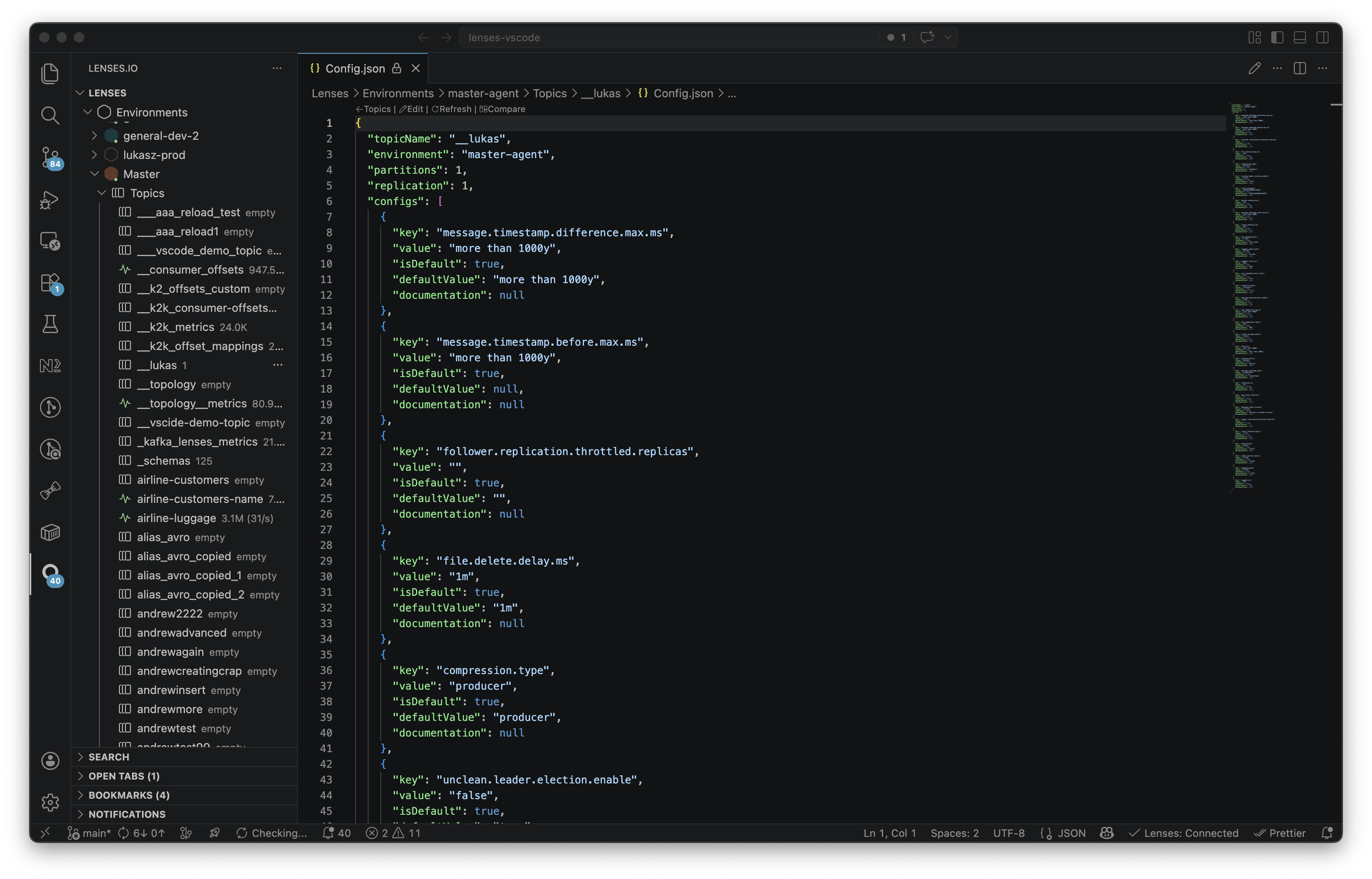The image size is (1372, 879).
Task: Toggle the primary side bar layout button
Action: (1277, 37)
